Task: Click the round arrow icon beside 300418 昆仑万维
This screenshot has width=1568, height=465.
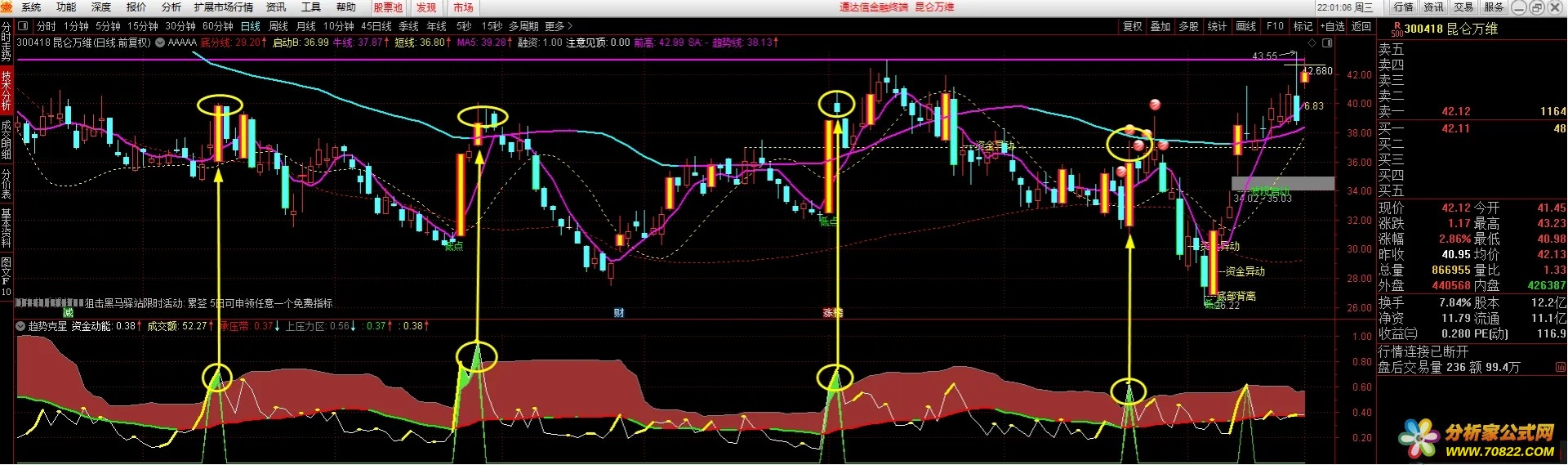Action: [x=160, y=42]
